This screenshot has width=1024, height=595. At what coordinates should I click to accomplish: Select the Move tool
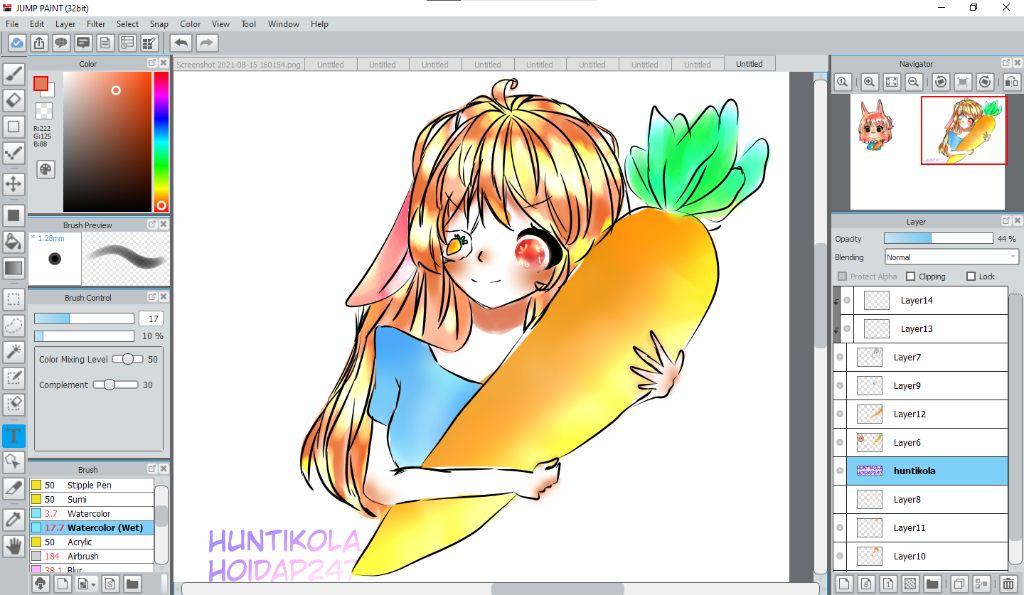14,184
